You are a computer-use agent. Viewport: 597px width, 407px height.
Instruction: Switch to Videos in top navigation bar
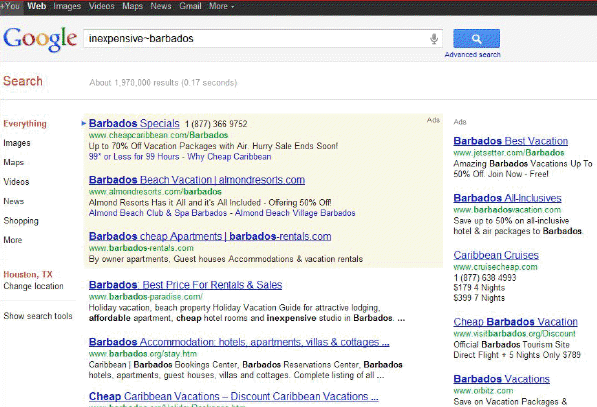[x=101, y=6]
